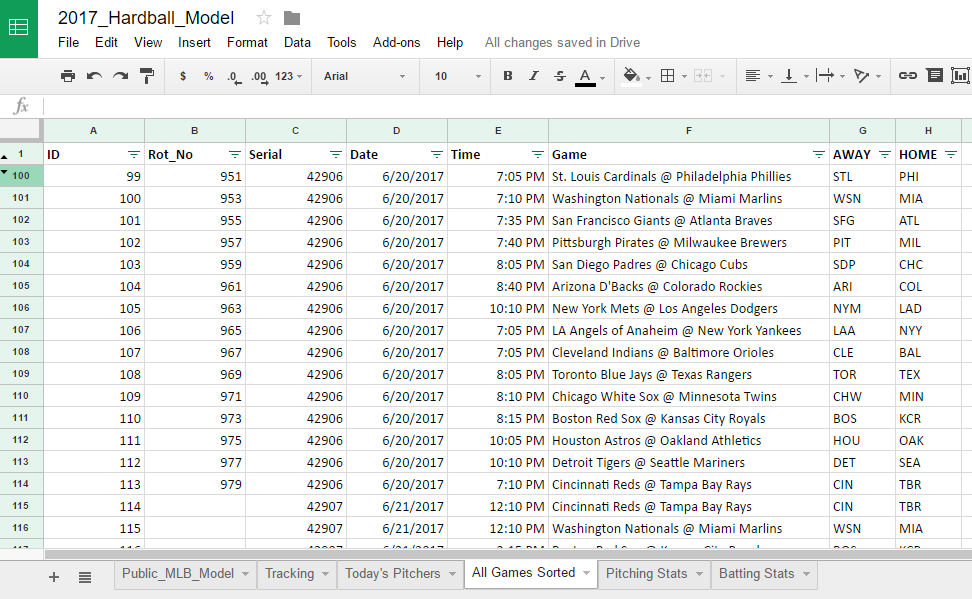This screenshot has width=972, height=599.
Task: Open the Date column filter
Action: point(436,154)
